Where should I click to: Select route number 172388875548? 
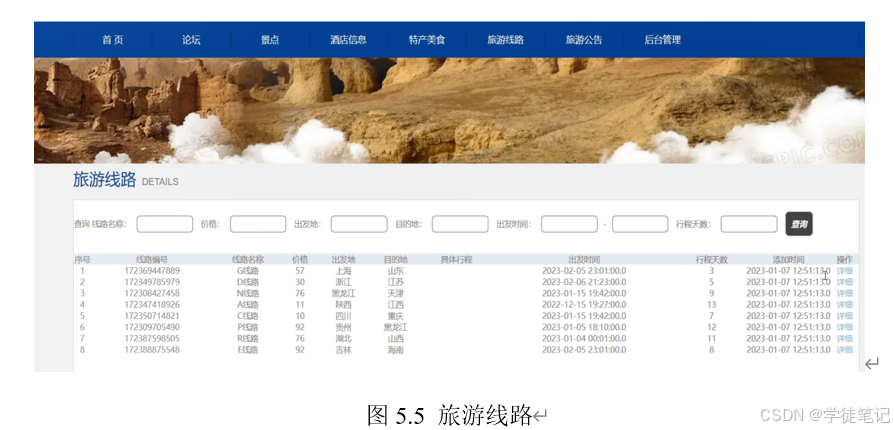tap(152, 350)
